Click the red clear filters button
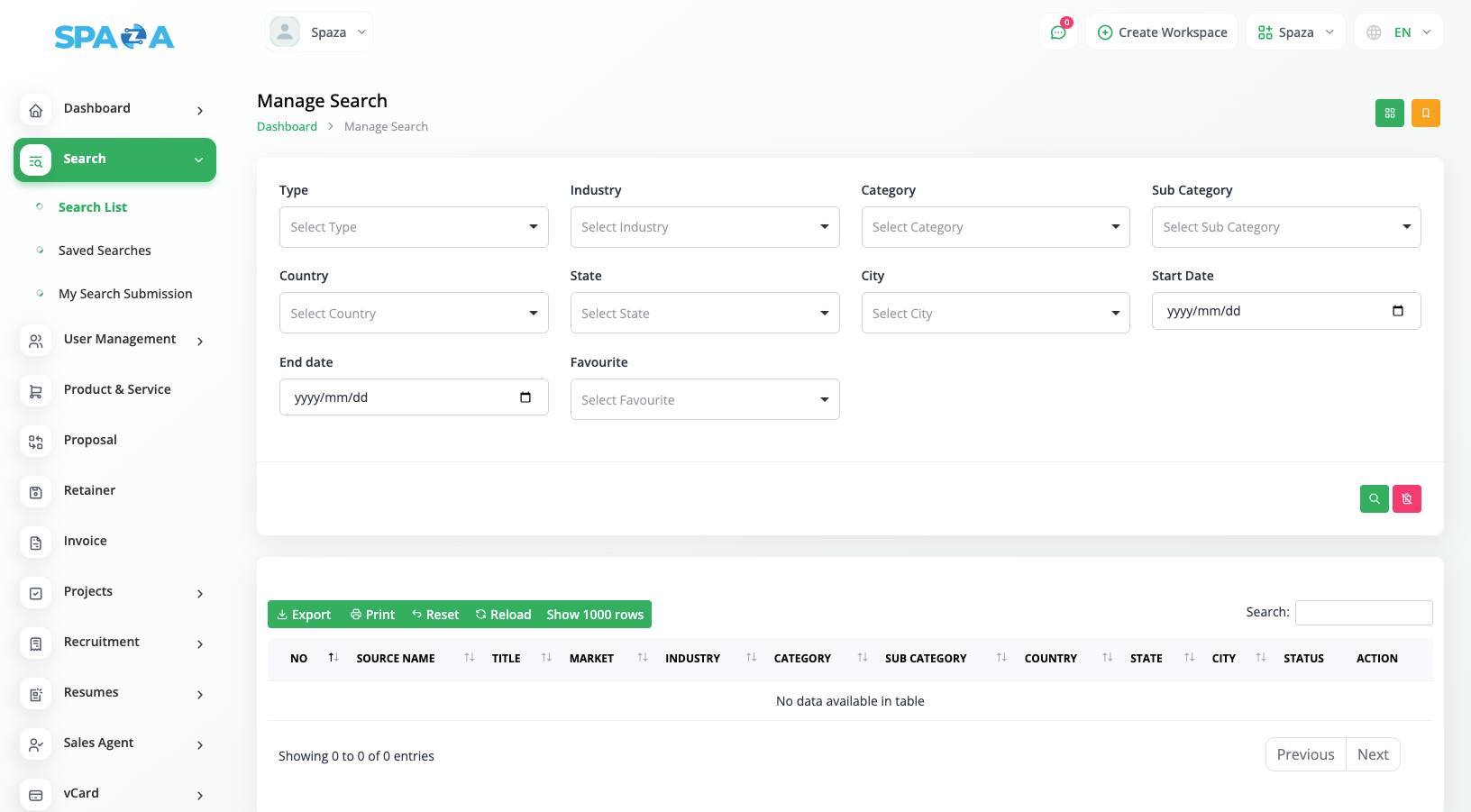The height and width of the screenshot is (812, 1471). tap(1406, 498)
